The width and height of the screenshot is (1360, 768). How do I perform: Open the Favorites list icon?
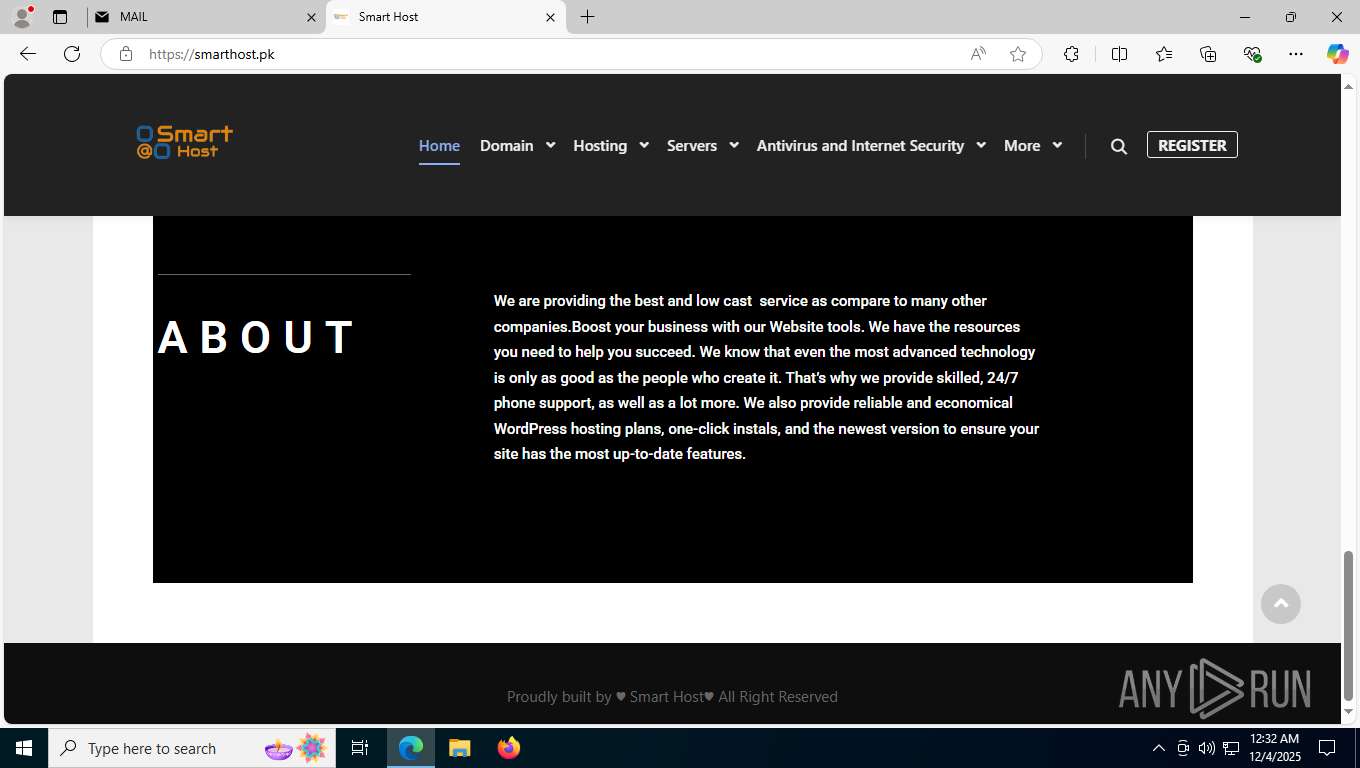coord(1164,54)
